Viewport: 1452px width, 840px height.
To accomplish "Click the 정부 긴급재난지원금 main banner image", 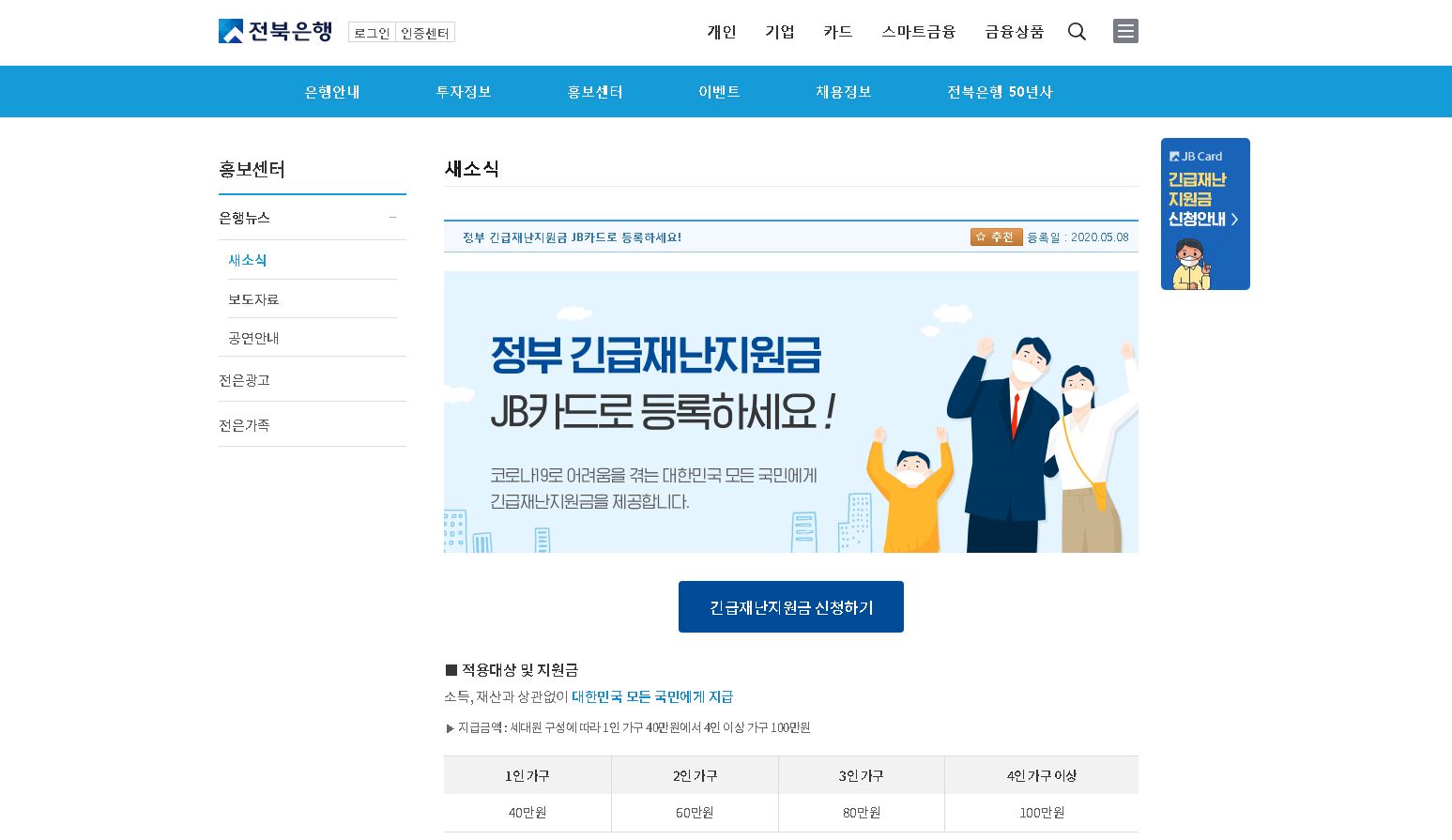I will tap(791, 412).
